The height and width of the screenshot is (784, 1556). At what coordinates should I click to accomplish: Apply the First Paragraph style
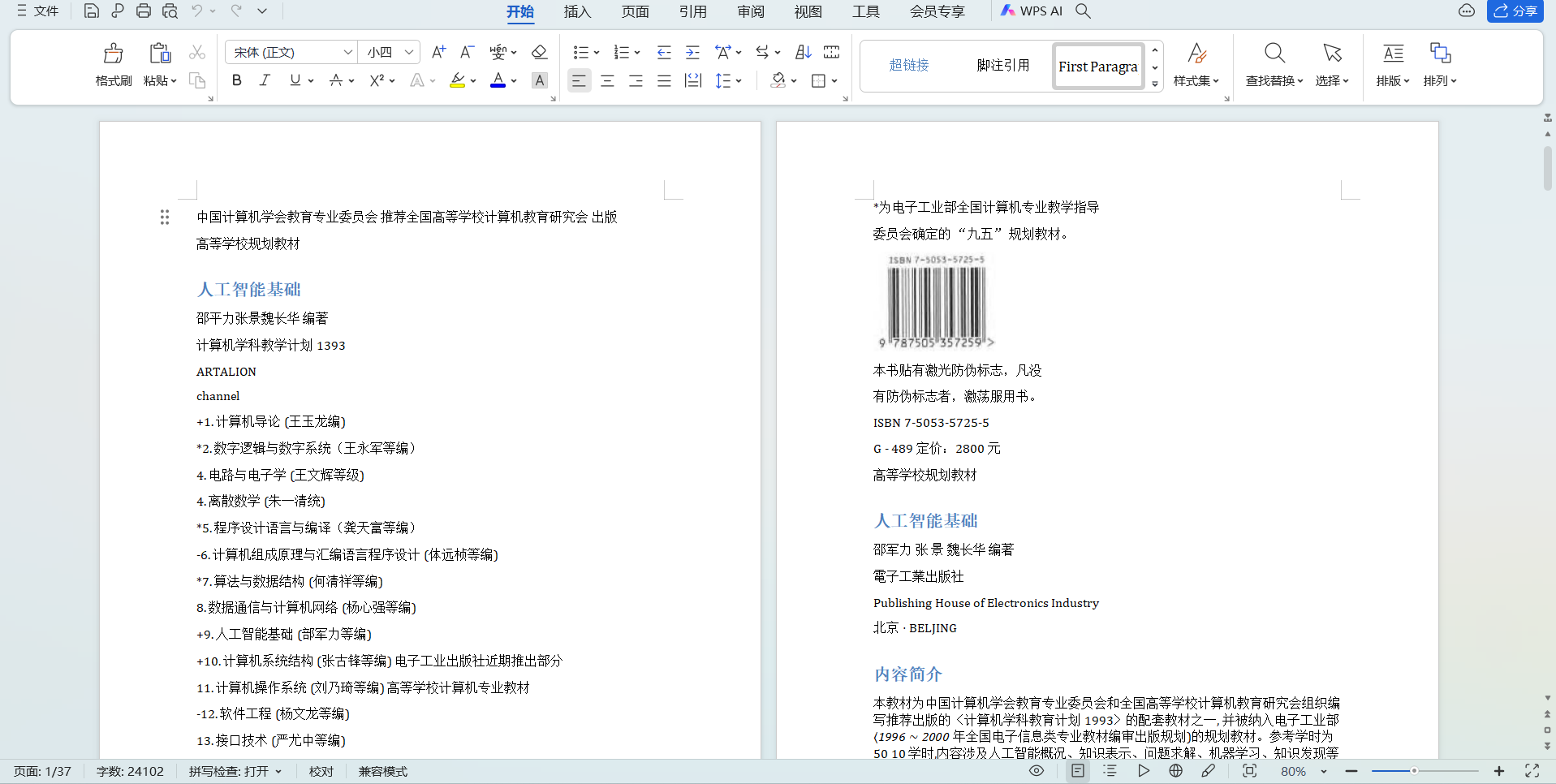(x=1098, y=66)
